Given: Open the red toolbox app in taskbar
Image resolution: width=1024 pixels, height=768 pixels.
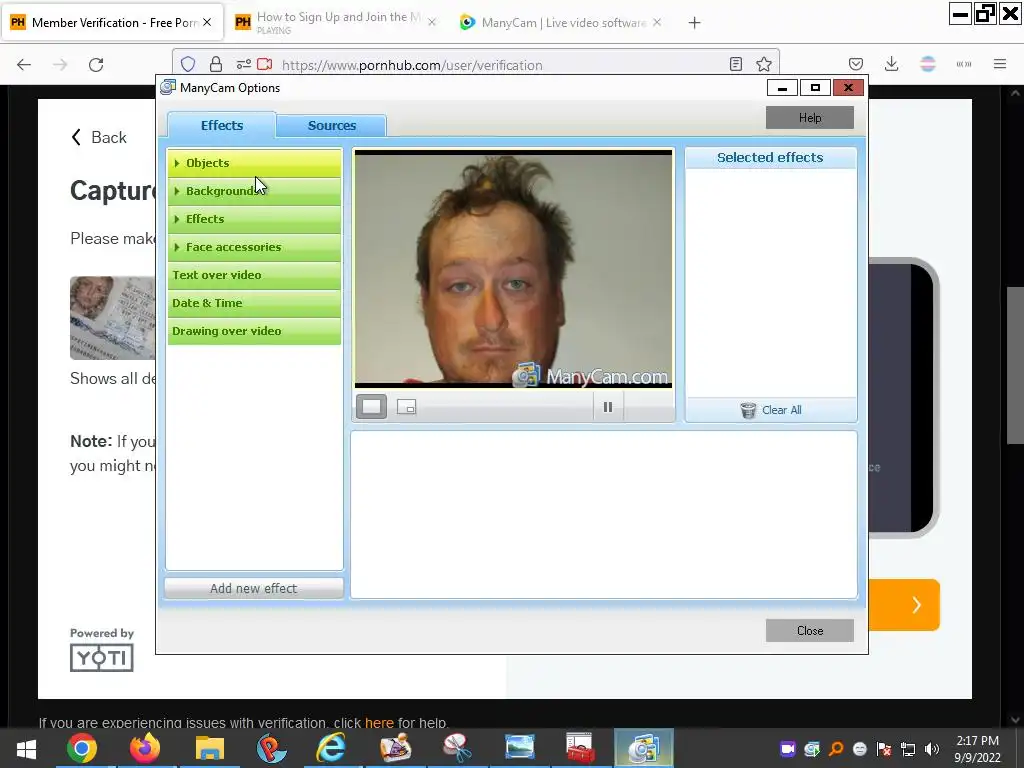Looking at the screenshot, I should pyautogui.click(x=580, y=748).
